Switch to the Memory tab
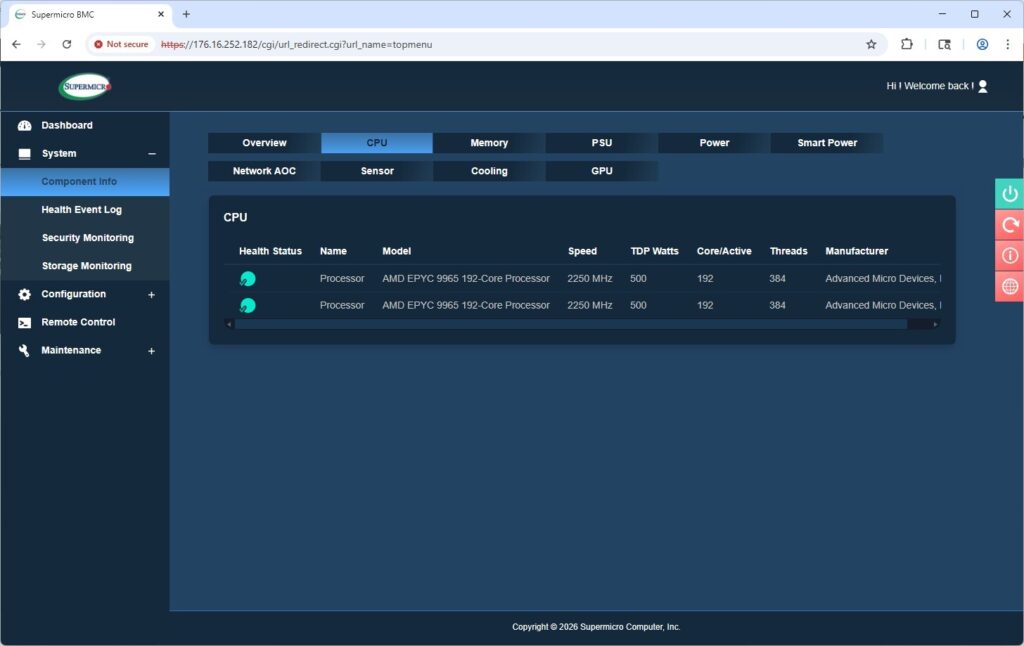The width and height of the screenshot is (1024, 646). [x=489, y=143]
